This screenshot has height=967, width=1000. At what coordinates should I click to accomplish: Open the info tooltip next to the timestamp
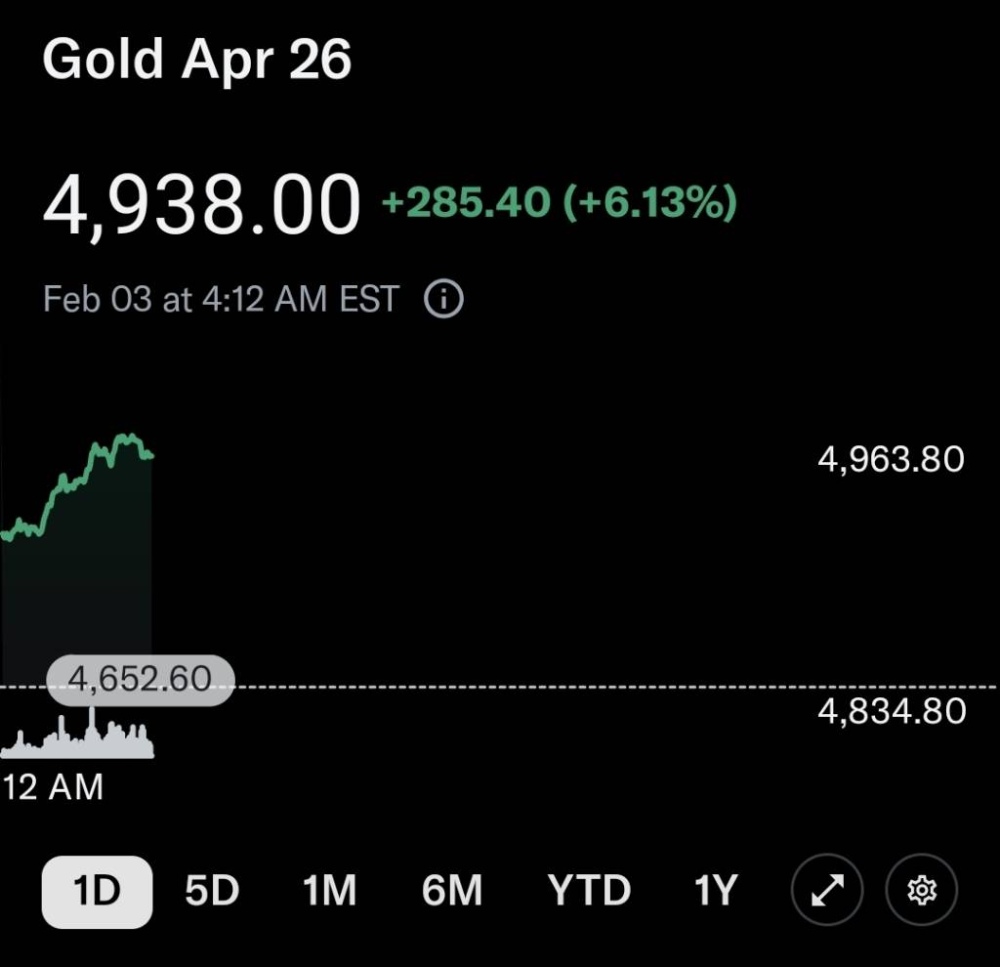pyautogui.click(x=443, y=298)
